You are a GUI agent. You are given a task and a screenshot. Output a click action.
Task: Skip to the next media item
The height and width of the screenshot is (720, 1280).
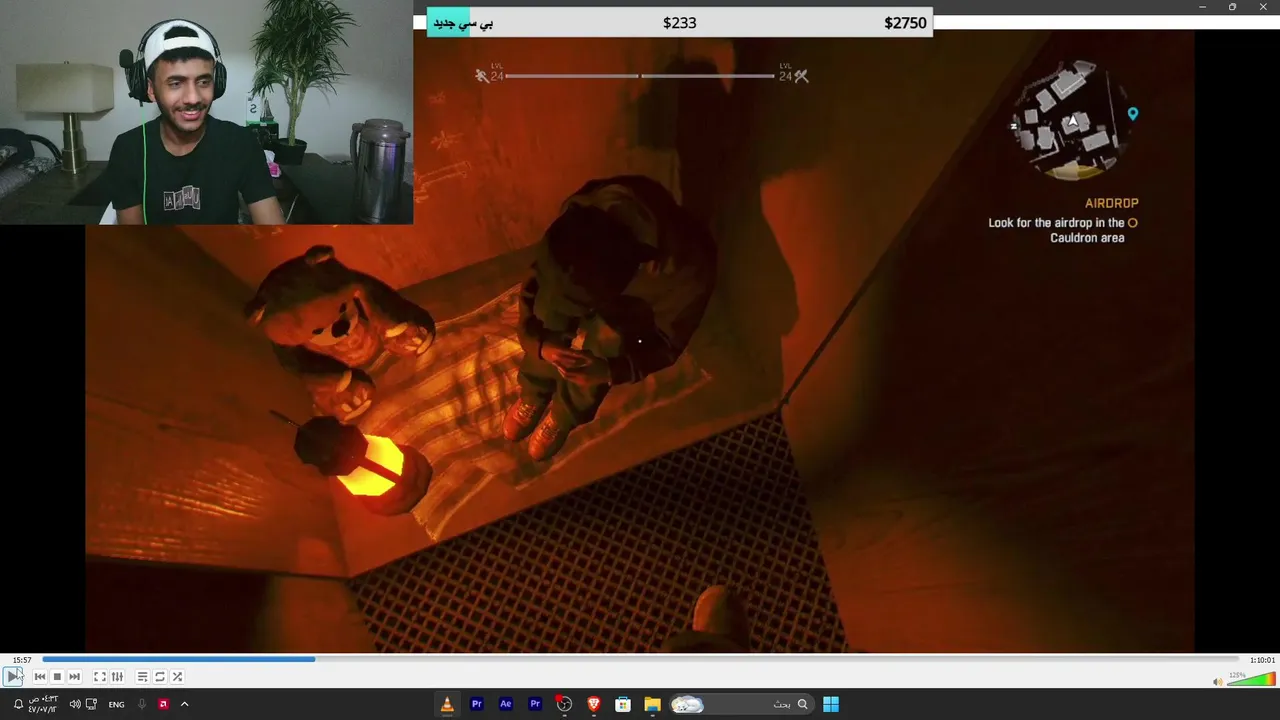[x=74, y=677]
